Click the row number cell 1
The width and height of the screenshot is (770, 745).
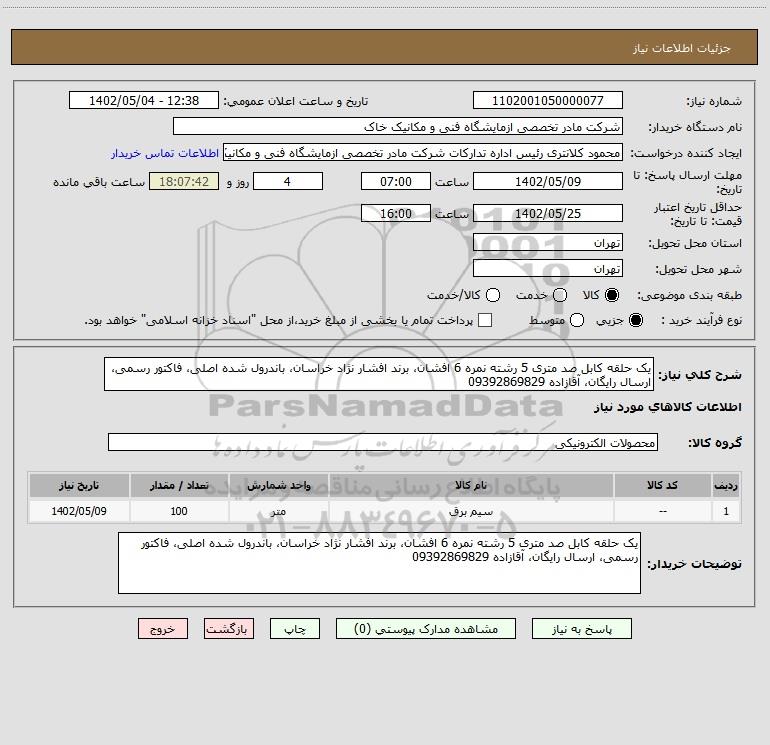[726, 511]
